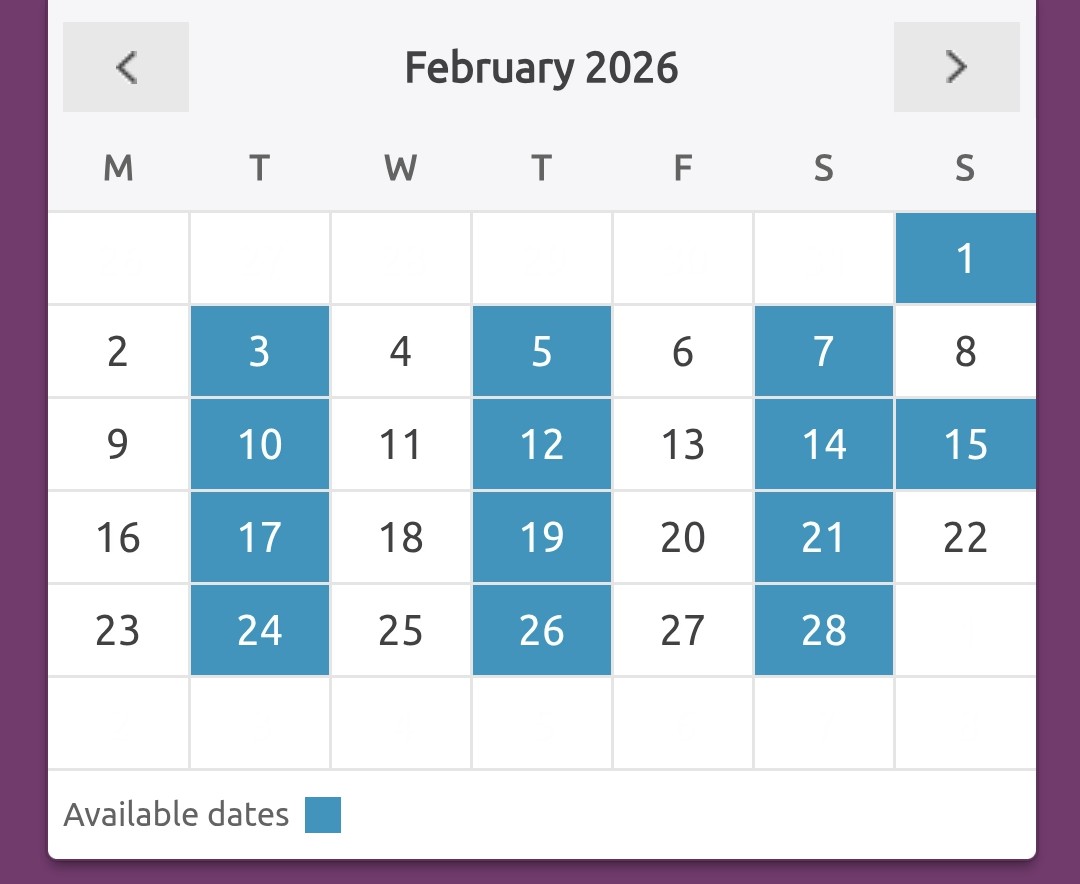Select Saturday February 7
Viewport: 1080px width, 884px height.
pyautogui.click(x=824, y=352)
